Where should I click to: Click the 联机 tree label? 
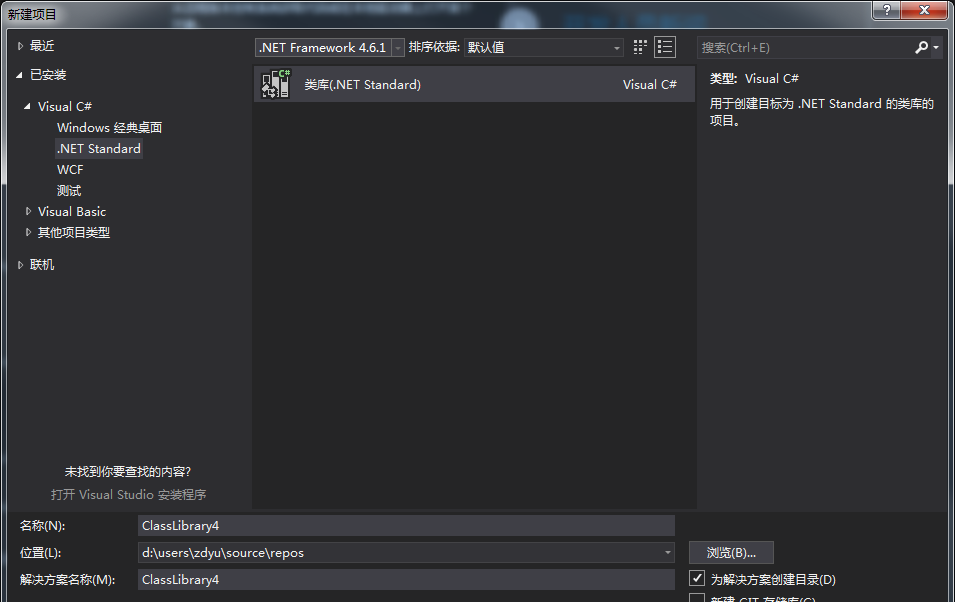pos(41,264)
